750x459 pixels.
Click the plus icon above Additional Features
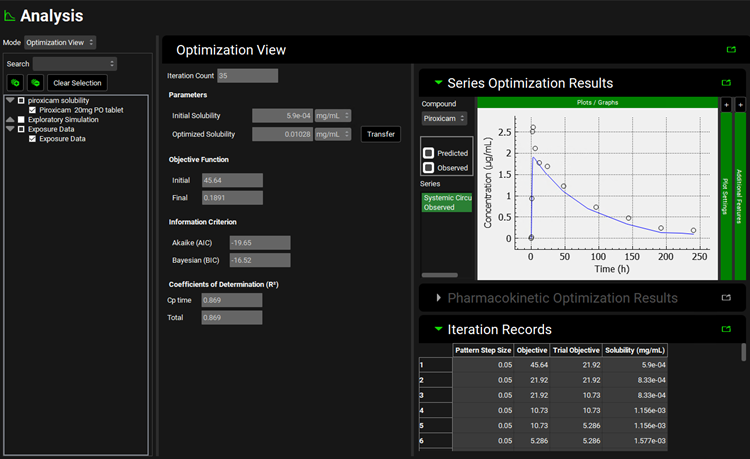coord(740,104)
